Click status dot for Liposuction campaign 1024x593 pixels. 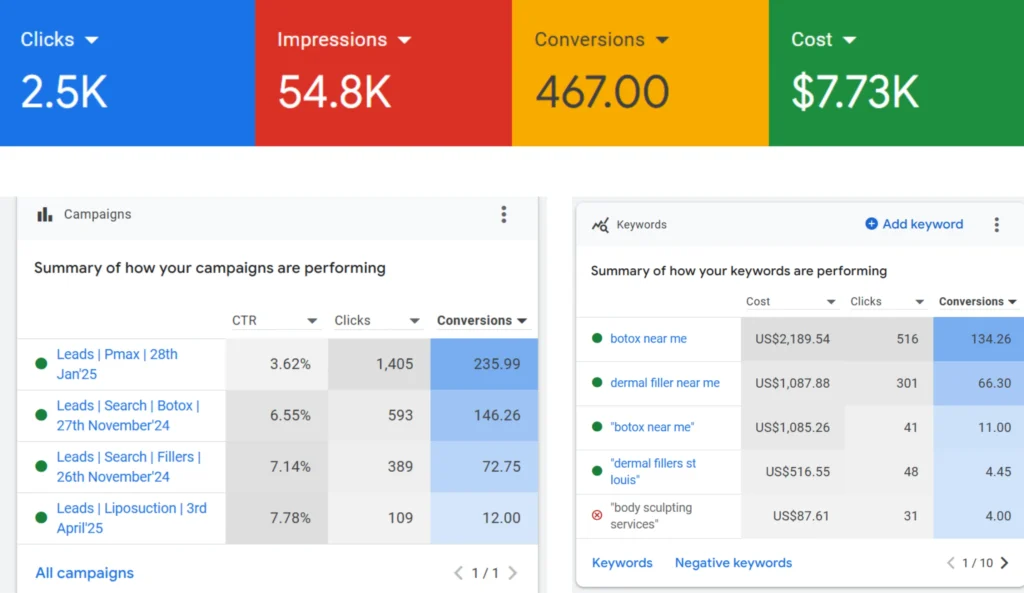point(41,518)
